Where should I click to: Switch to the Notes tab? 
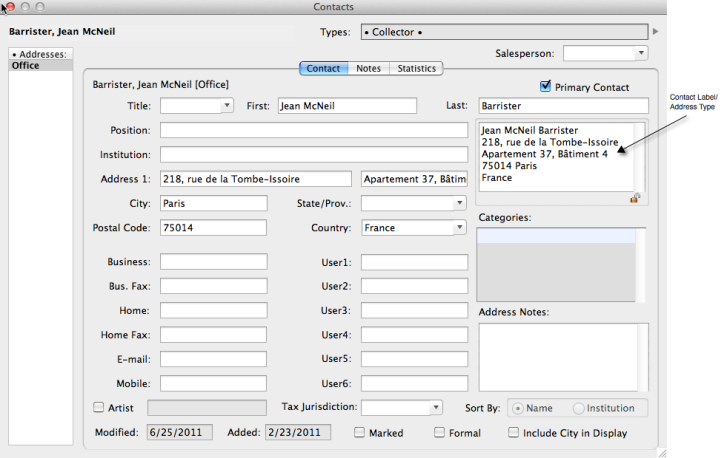coord(368,69)
